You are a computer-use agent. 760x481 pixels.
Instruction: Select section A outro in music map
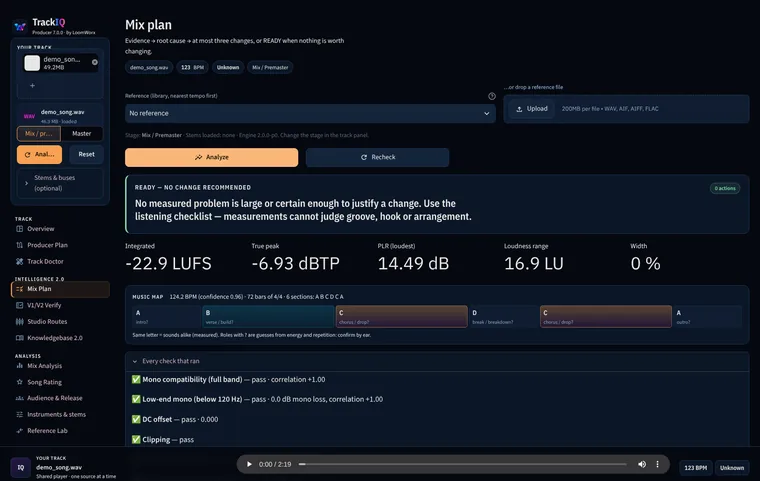tap(708, 317)
